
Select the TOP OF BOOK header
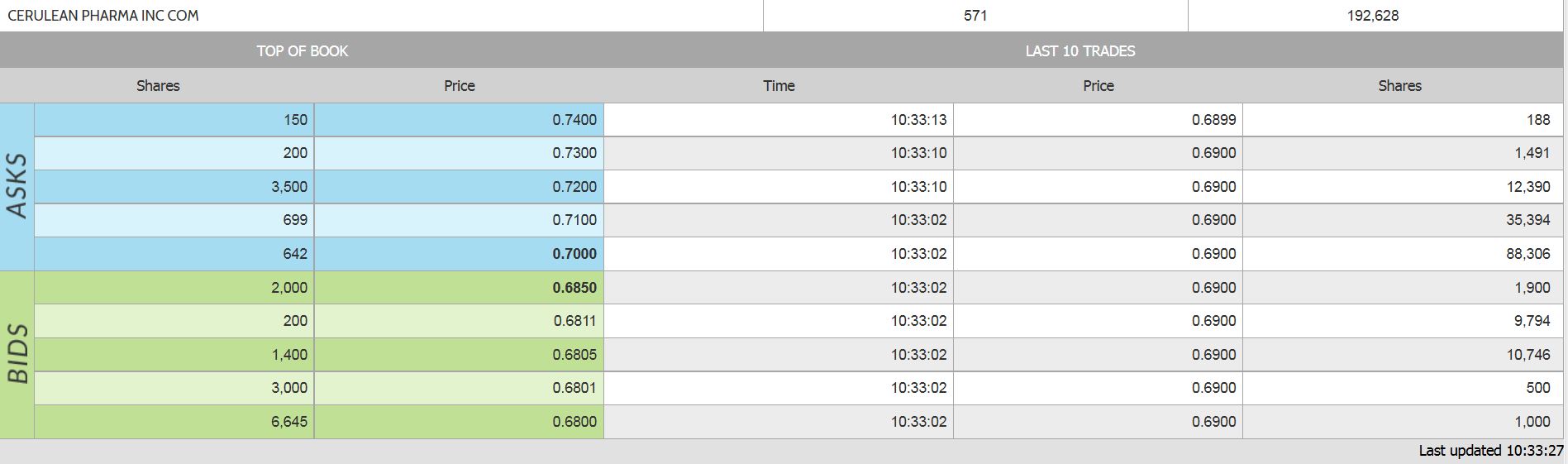coord(302,50)
